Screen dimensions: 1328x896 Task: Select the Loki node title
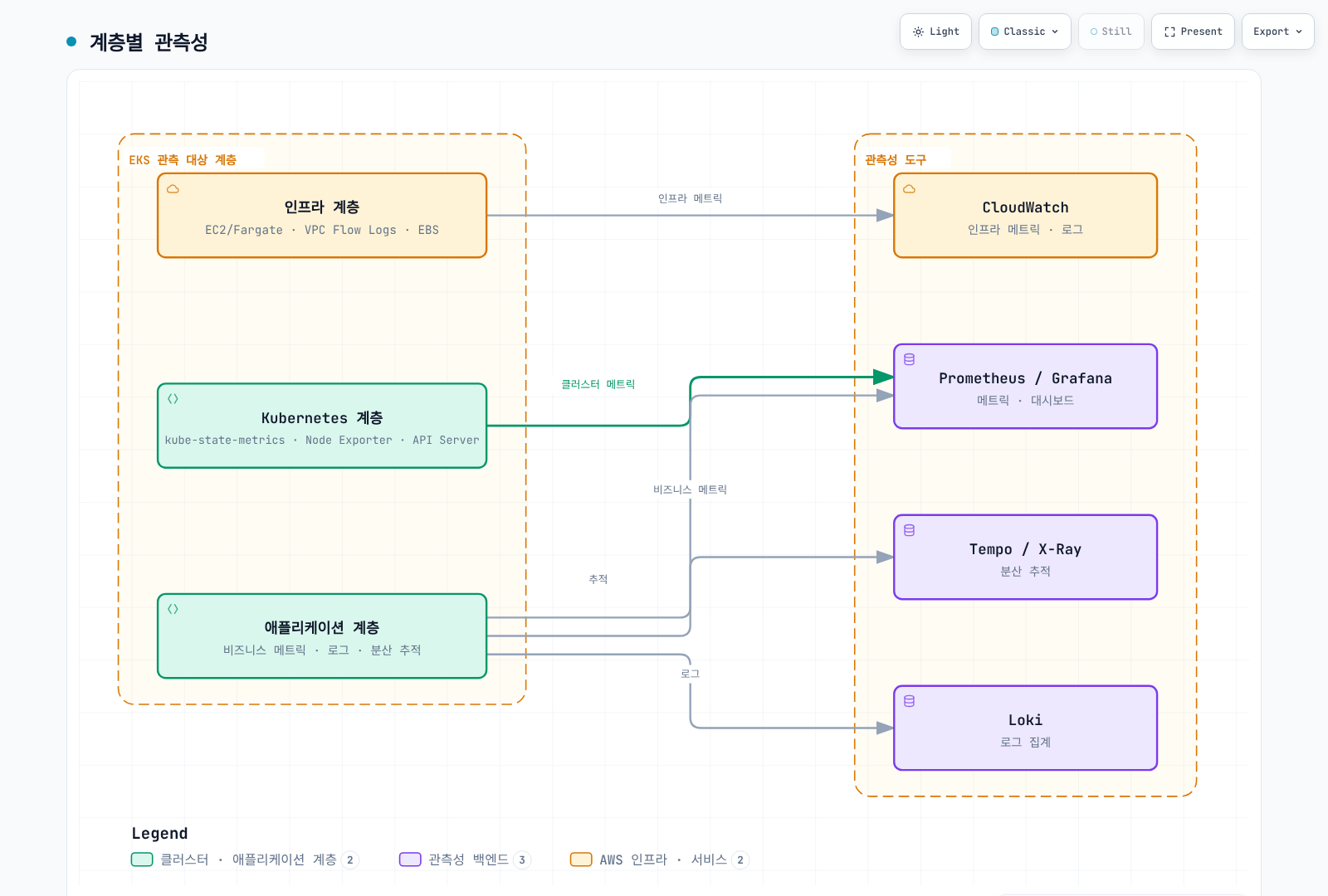click(x=1025, y=720)
